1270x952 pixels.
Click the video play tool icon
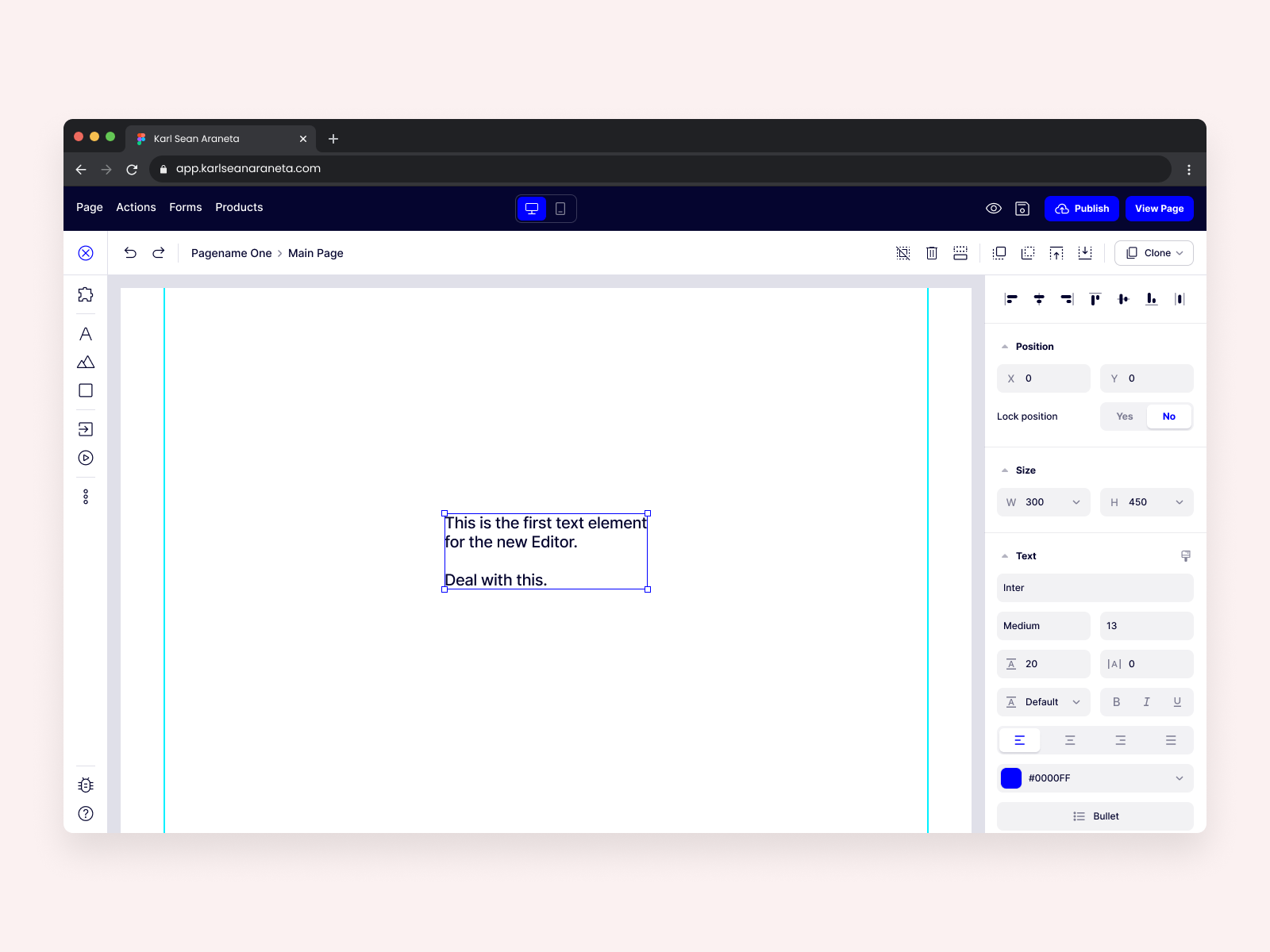[x=86, y=458]
